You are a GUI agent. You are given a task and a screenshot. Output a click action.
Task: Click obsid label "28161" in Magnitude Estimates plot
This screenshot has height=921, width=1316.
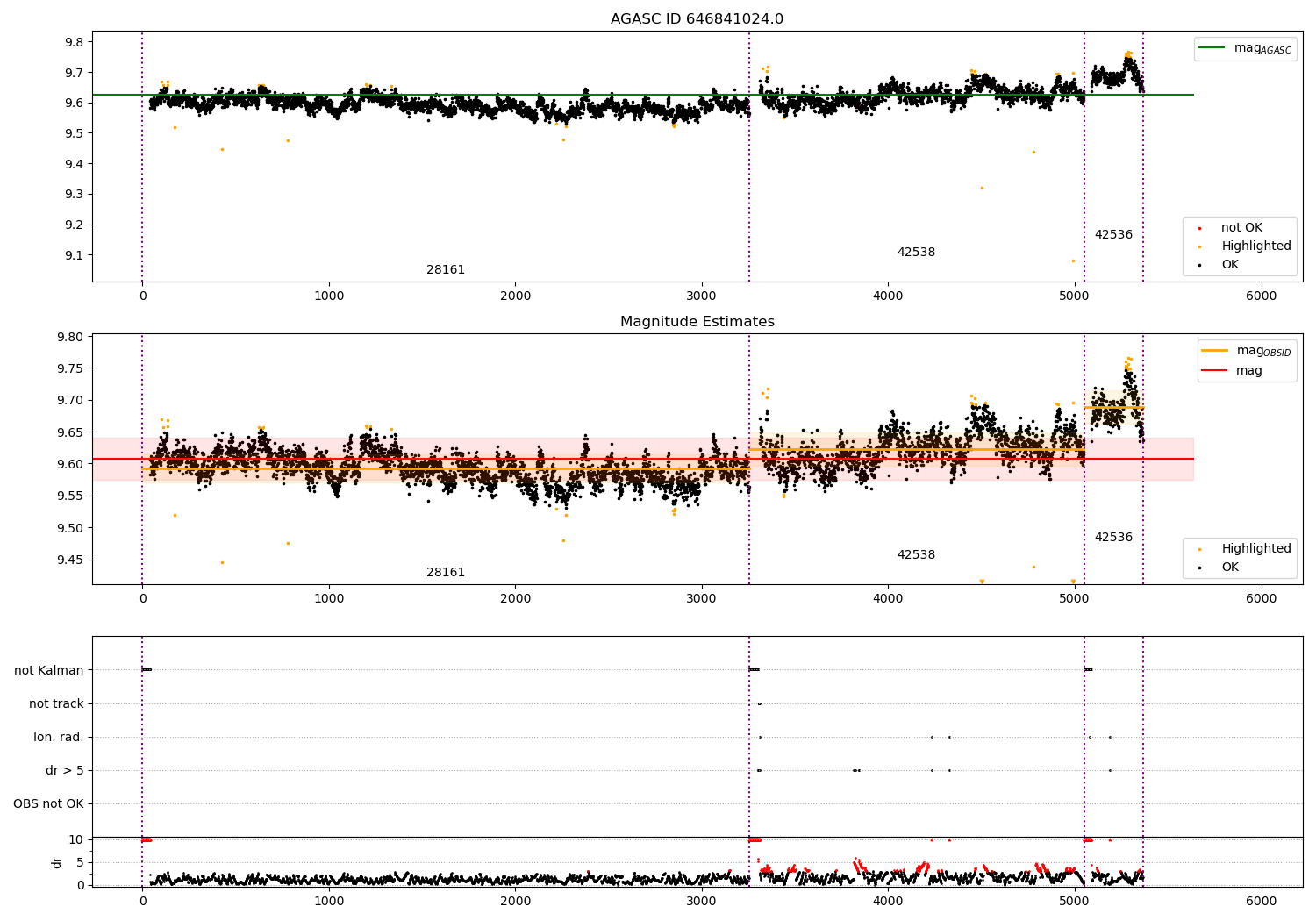[446, 573]
